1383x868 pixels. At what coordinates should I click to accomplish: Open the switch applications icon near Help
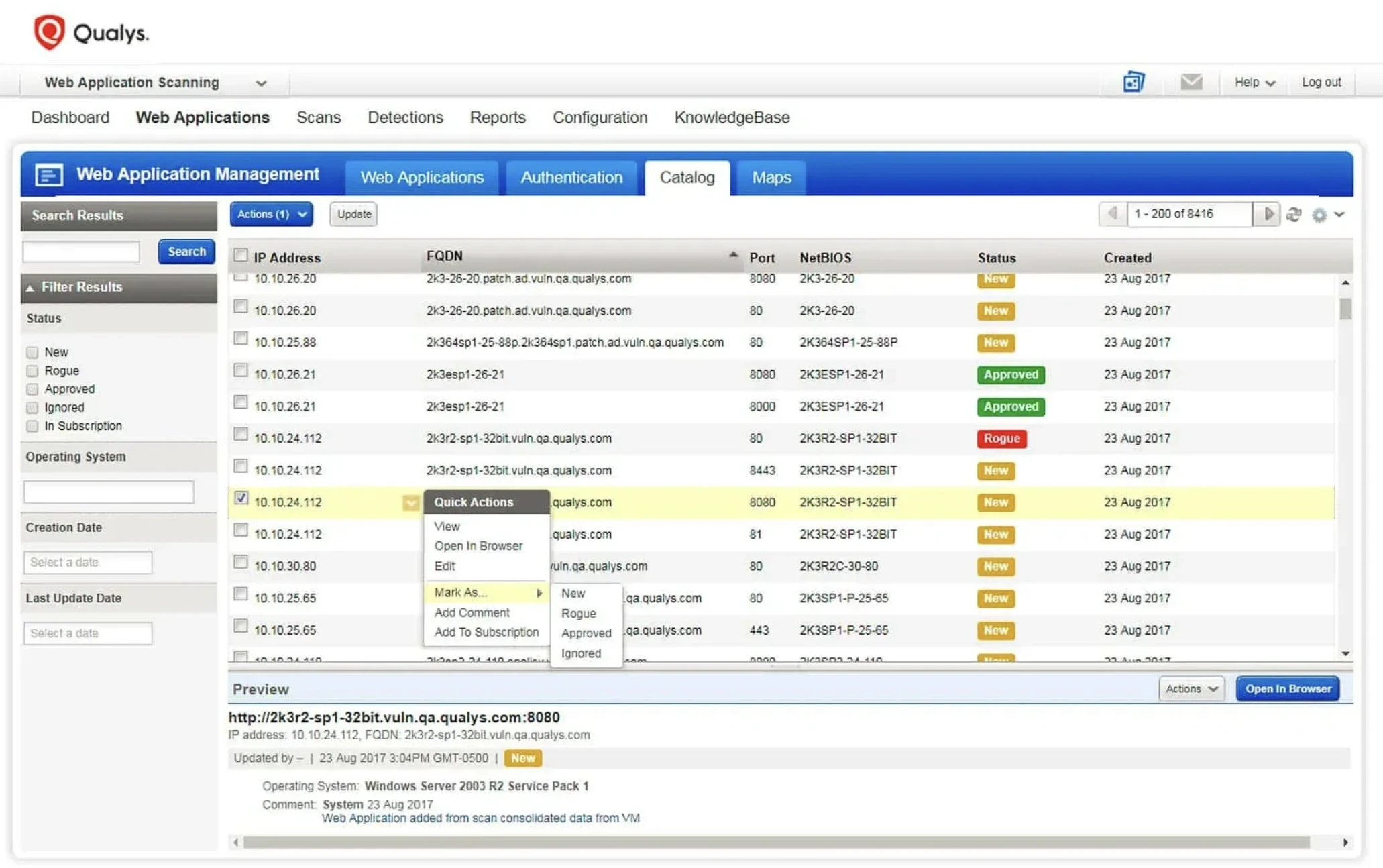coord(1133,81)
